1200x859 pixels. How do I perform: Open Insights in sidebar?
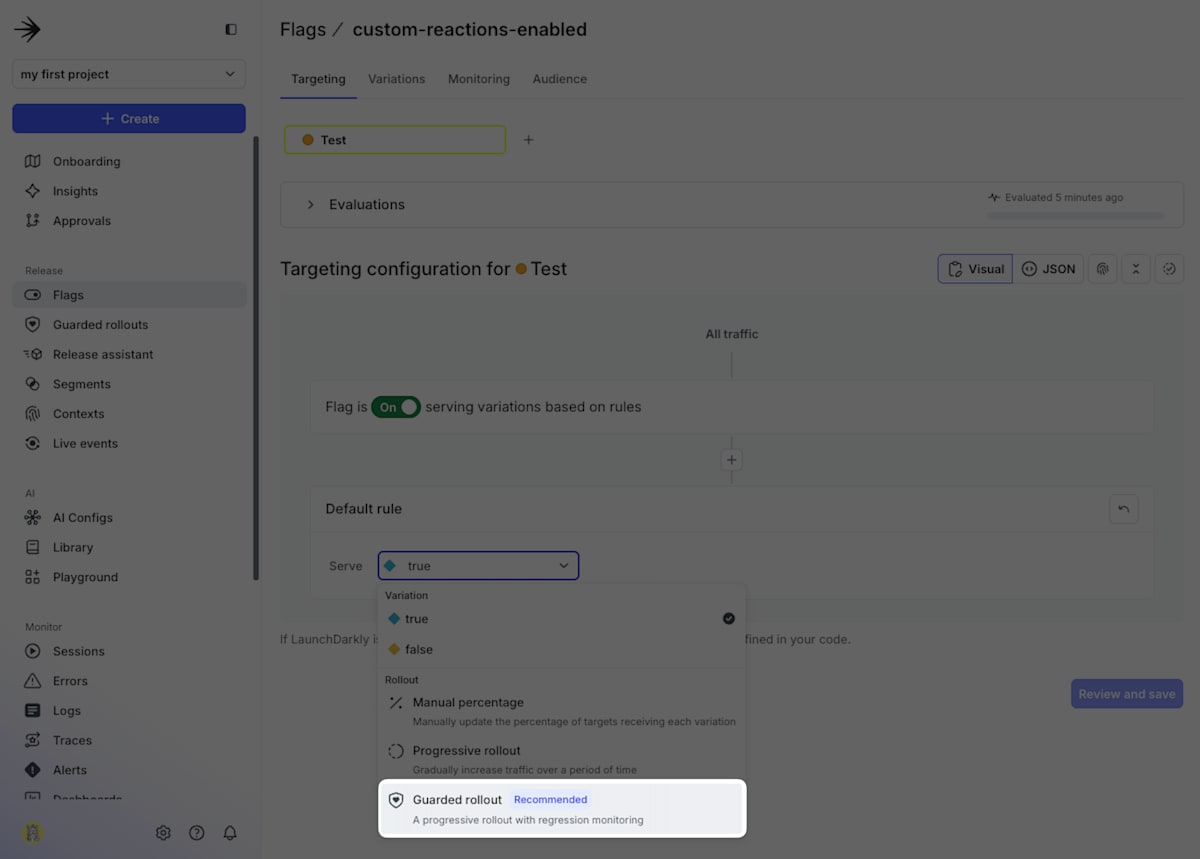pos(129,191)
